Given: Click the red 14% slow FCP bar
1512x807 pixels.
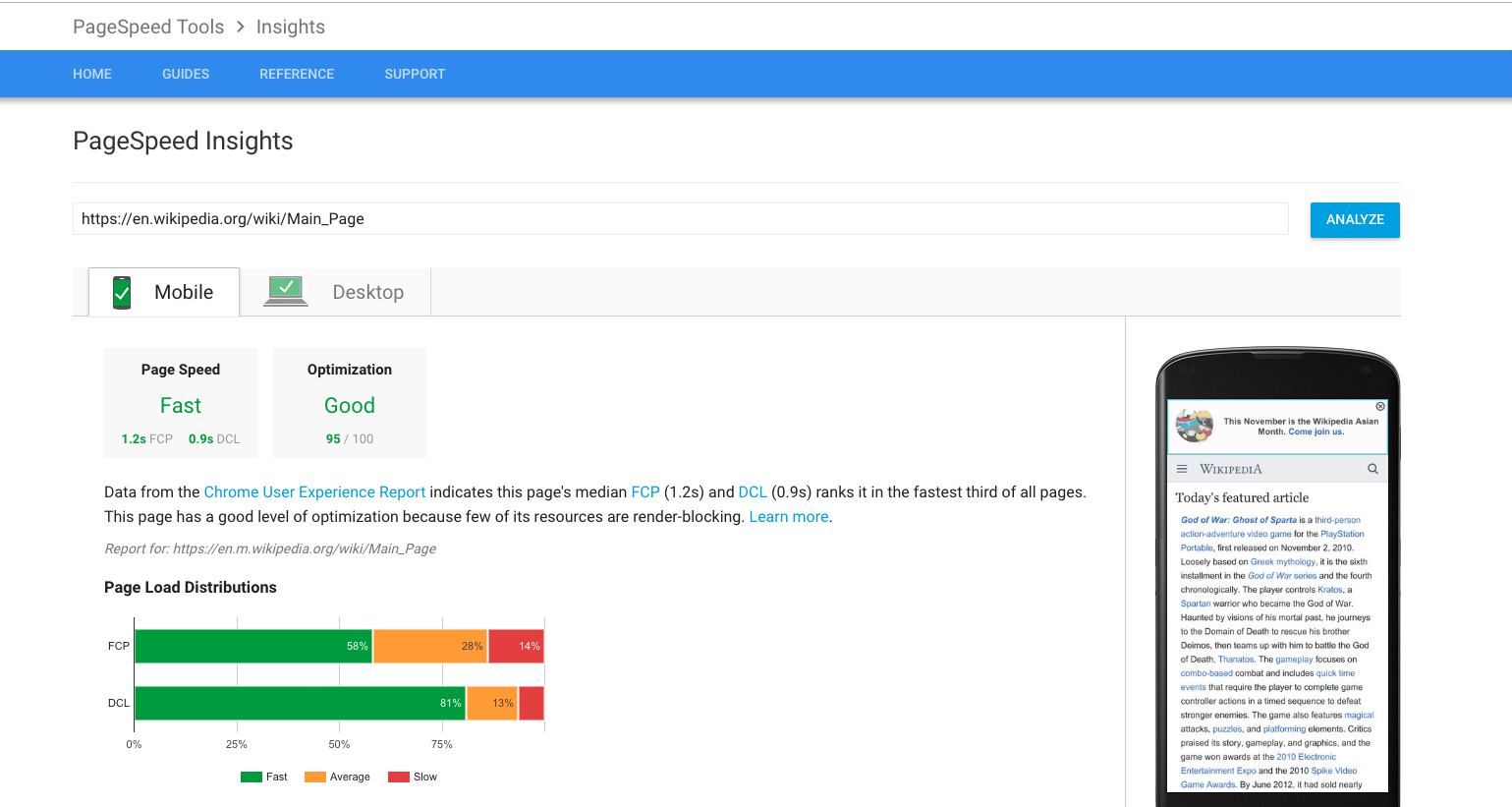Looking at the screenshot, I should (516, 646).
